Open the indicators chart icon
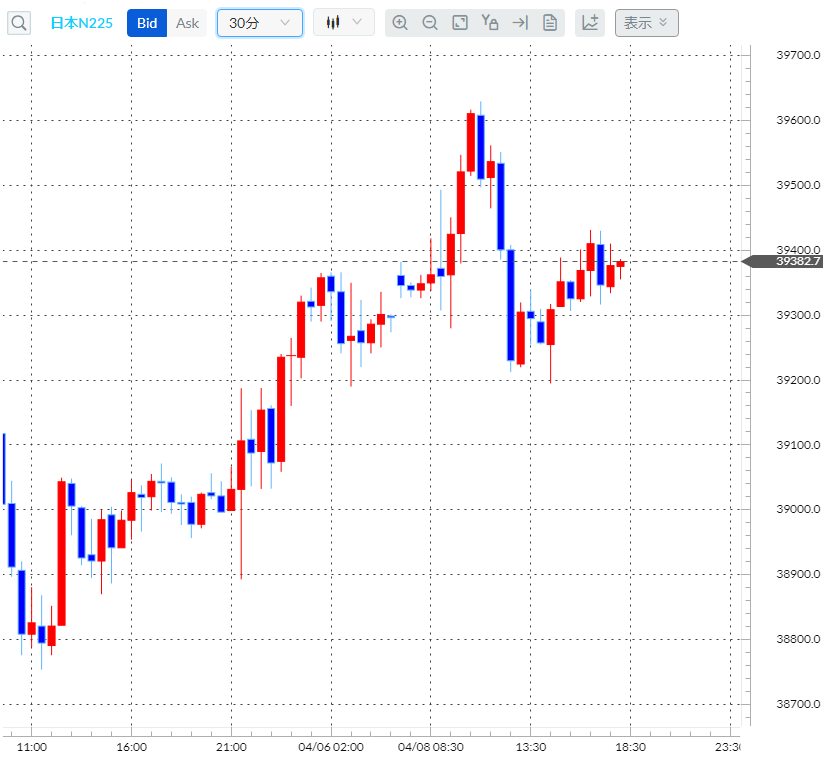 [589, 22]
